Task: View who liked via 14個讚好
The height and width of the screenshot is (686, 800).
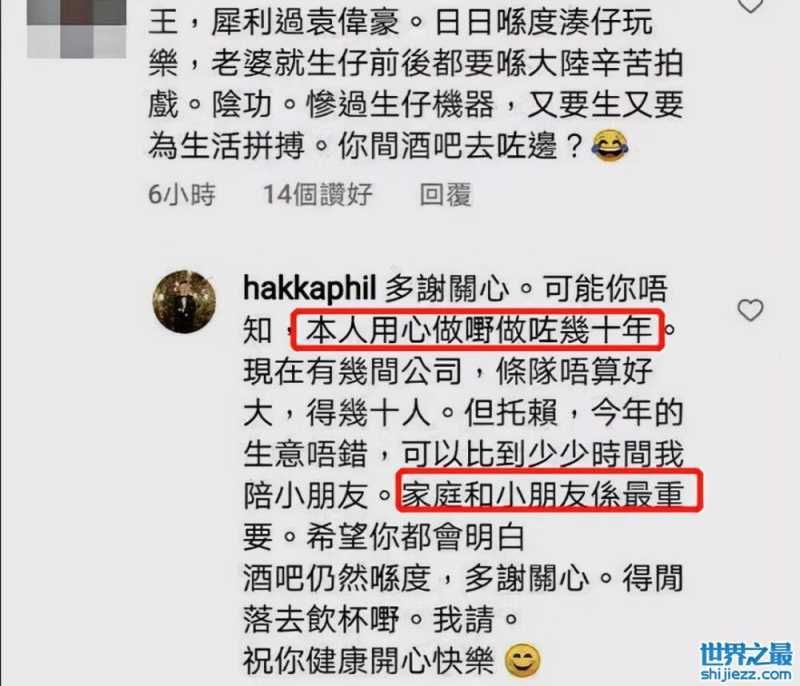Action: [x=317, y=194]
